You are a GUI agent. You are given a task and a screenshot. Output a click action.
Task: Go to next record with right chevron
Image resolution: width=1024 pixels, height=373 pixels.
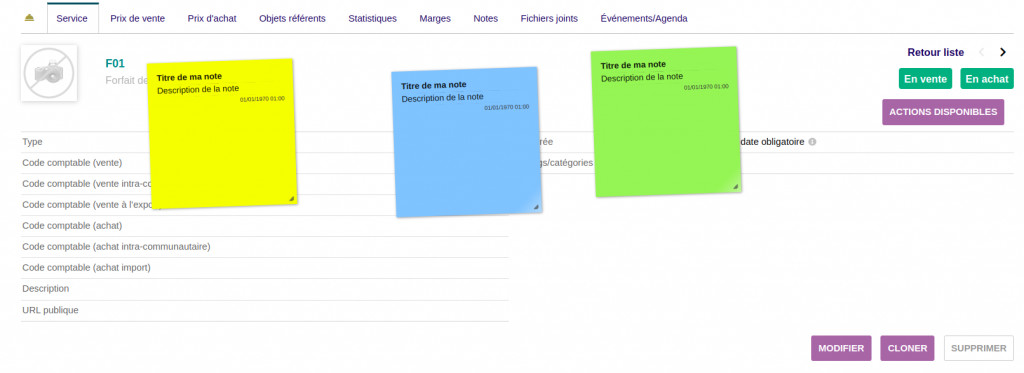(x=1003, y=52)
